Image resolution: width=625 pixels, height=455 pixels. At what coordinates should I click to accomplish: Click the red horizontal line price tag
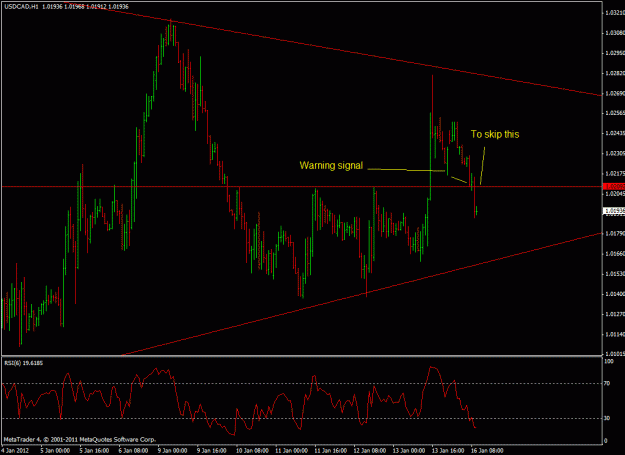(x=614, y=186)
